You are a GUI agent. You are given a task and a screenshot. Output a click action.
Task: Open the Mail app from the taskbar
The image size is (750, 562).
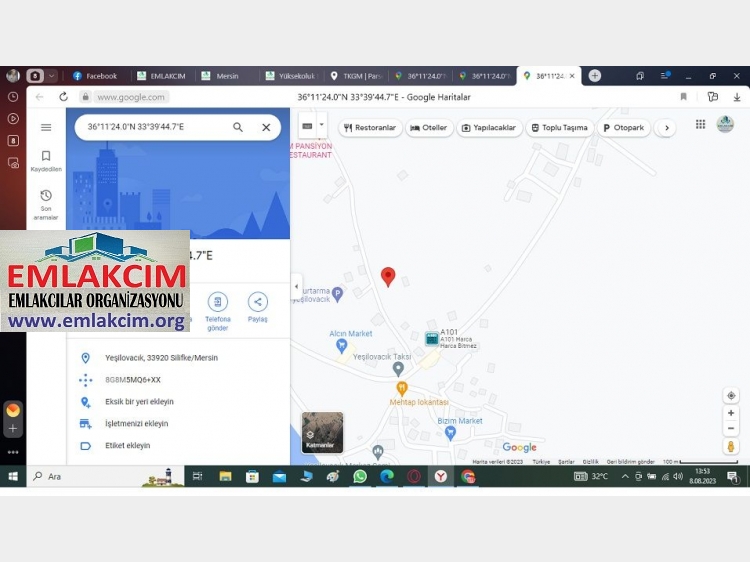(x=279, y=476)
